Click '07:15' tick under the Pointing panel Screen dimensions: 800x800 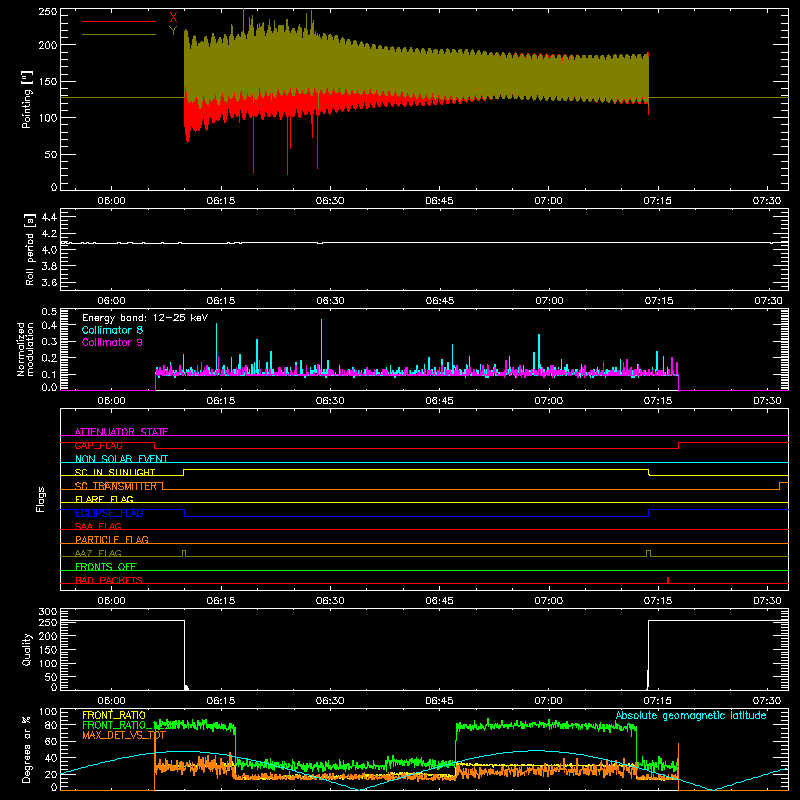coord(657,201)
